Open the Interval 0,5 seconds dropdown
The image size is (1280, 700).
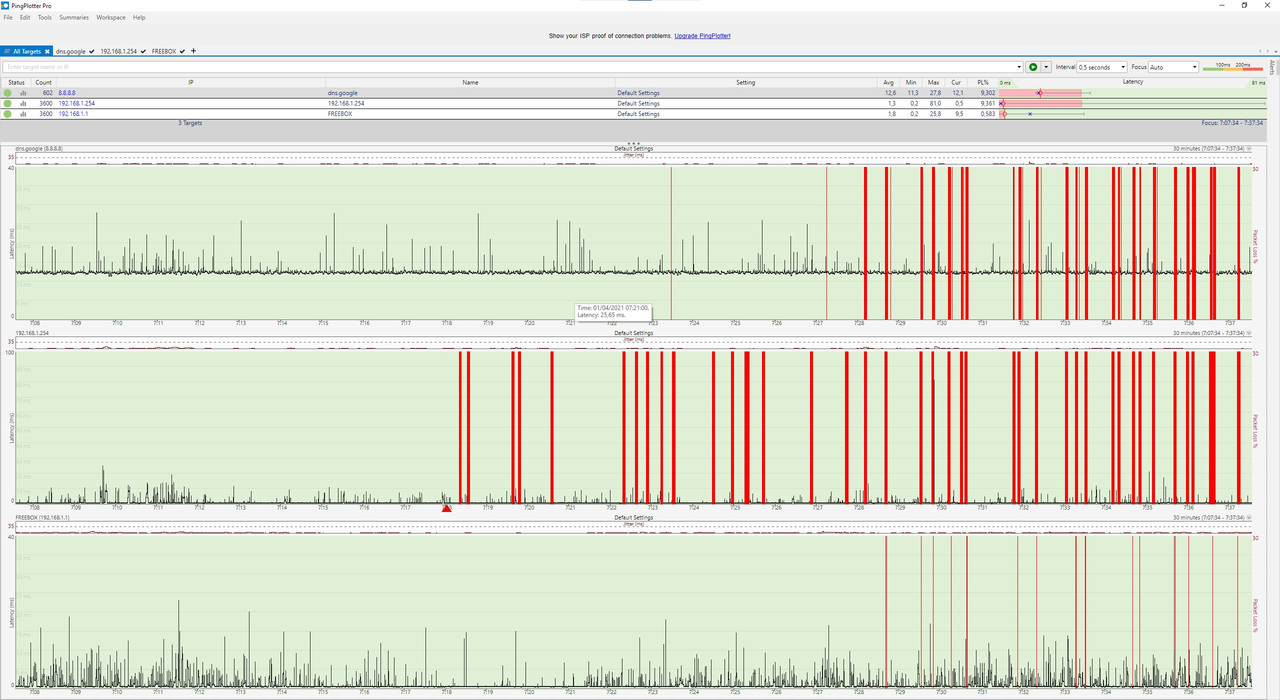pos(1102,67)
